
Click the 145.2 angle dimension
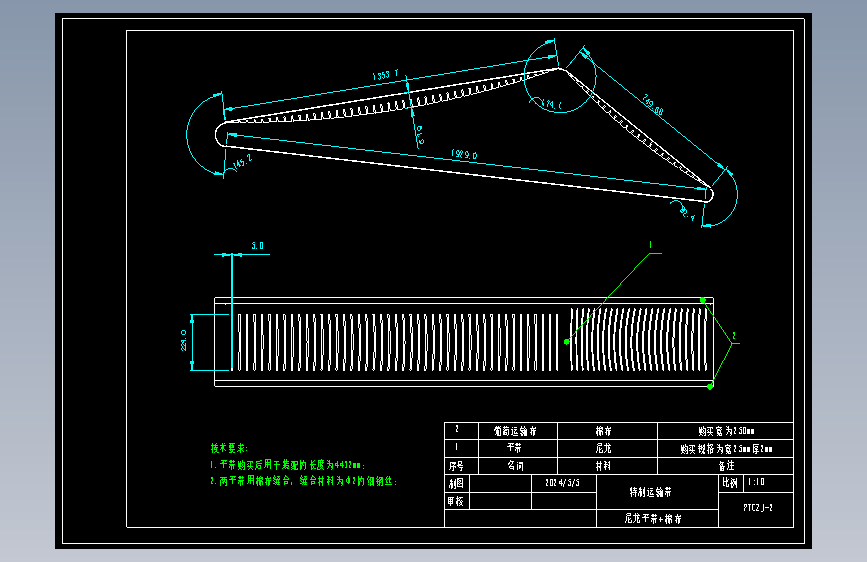click(x=242, y=162)
